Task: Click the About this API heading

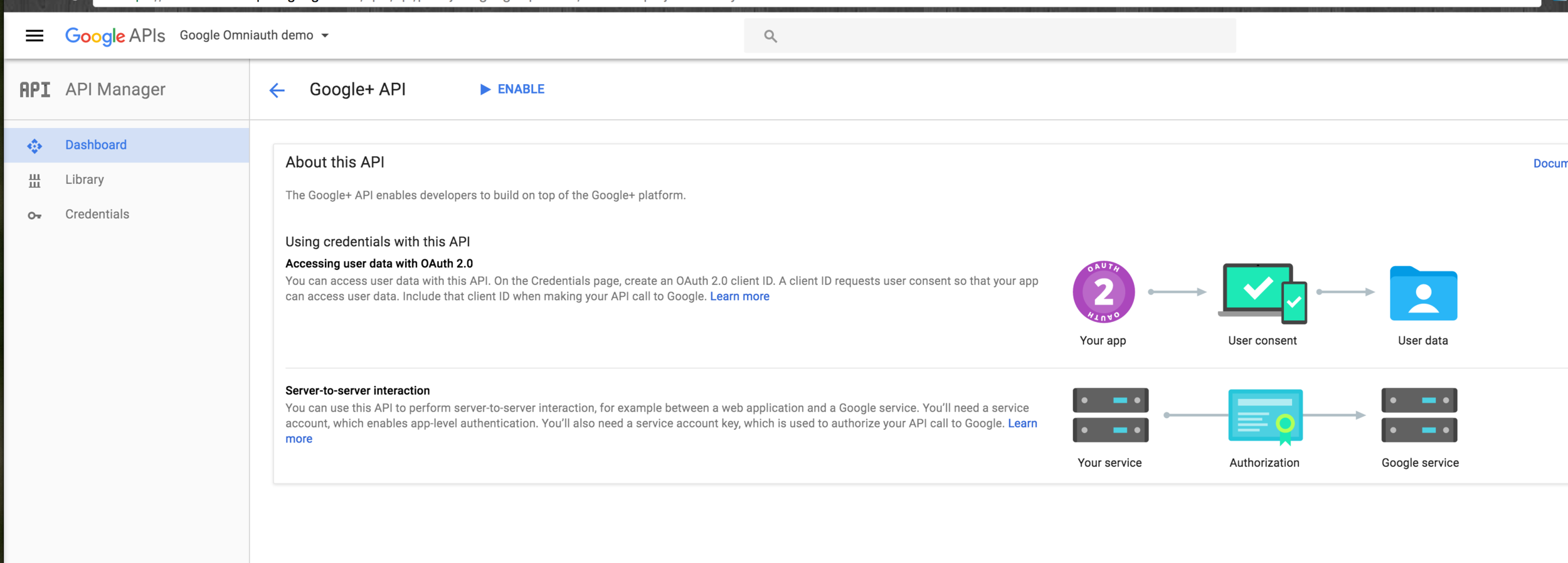Action: pyautogui.click(x=335, y=162)
